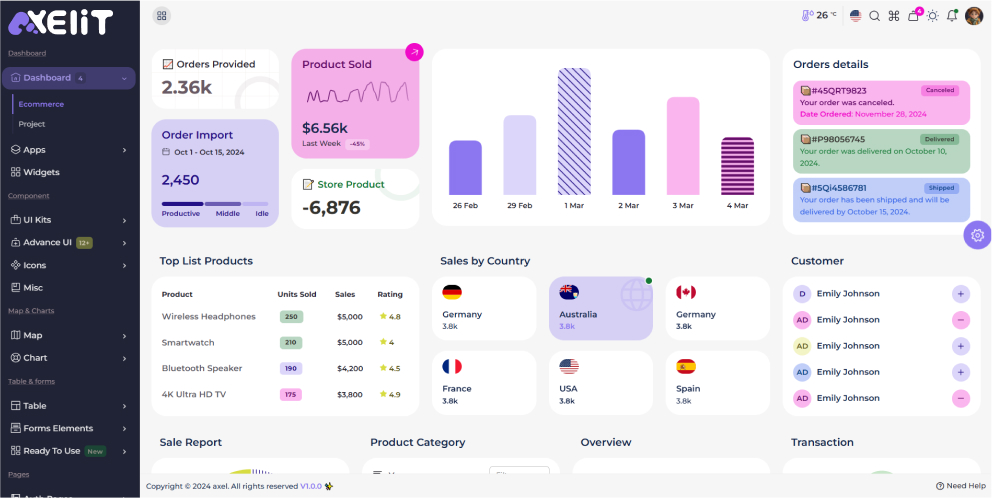This screenshot has width=992, height=498.
Task: Click the command shortcut icon
Action: tap(894, 16)
